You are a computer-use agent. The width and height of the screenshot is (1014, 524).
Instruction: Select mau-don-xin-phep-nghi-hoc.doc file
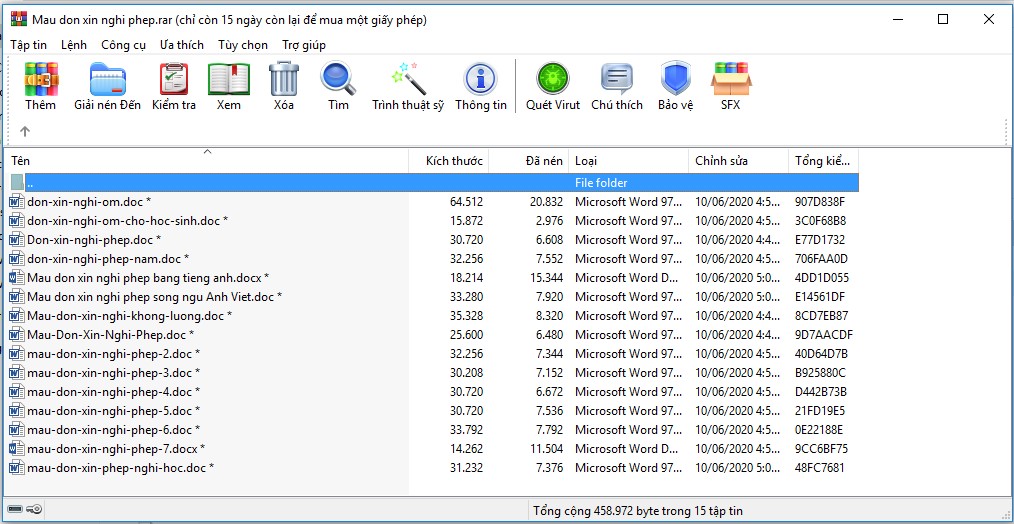[x=434, y=468]
